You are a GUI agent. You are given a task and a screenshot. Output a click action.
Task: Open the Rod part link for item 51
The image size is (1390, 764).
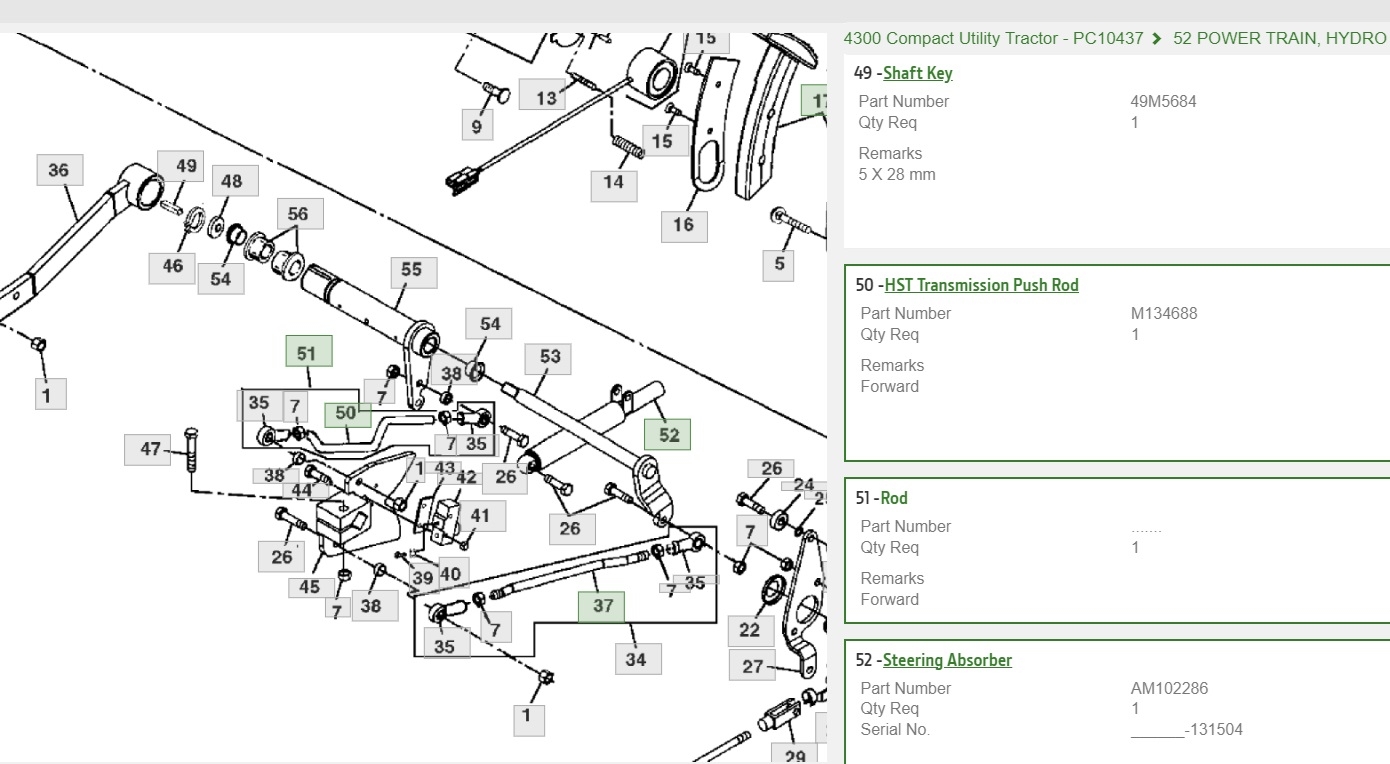[x=895, y=498]
